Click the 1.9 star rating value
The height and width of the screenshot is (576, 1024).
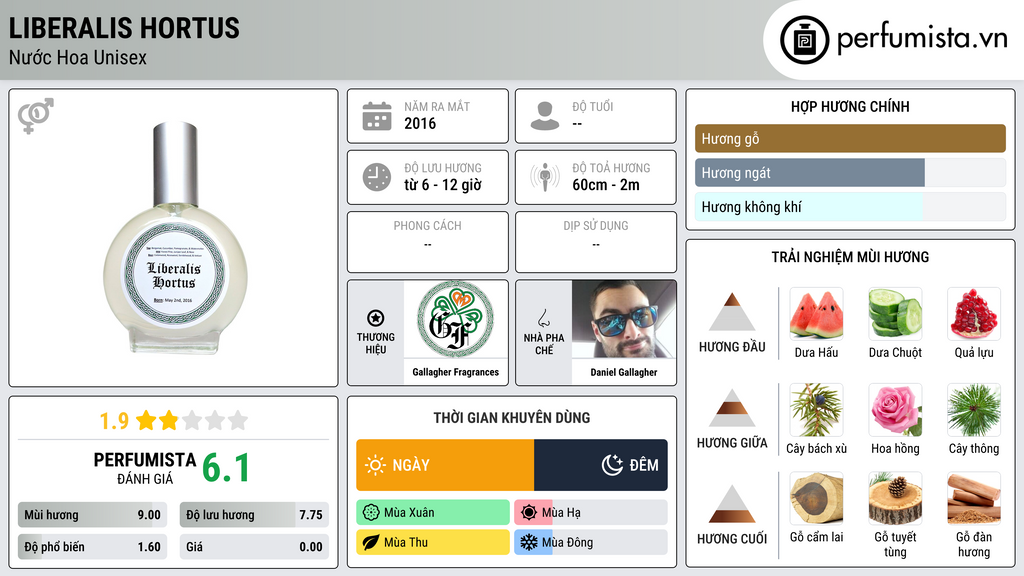coord(114,421)
